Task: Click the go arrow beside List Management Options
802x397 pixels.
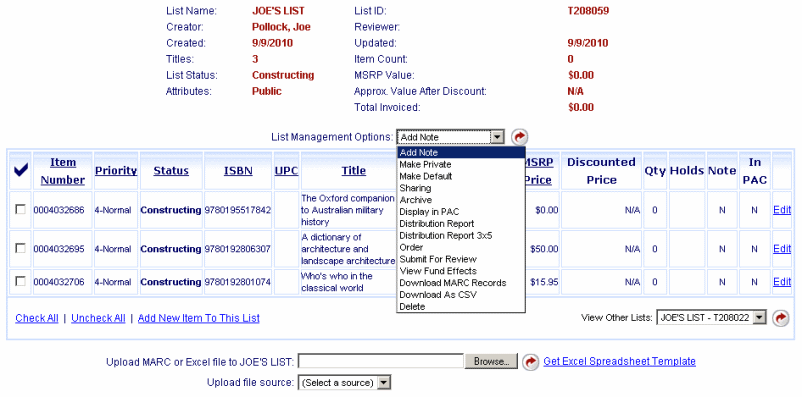Action: coord(520,137)
